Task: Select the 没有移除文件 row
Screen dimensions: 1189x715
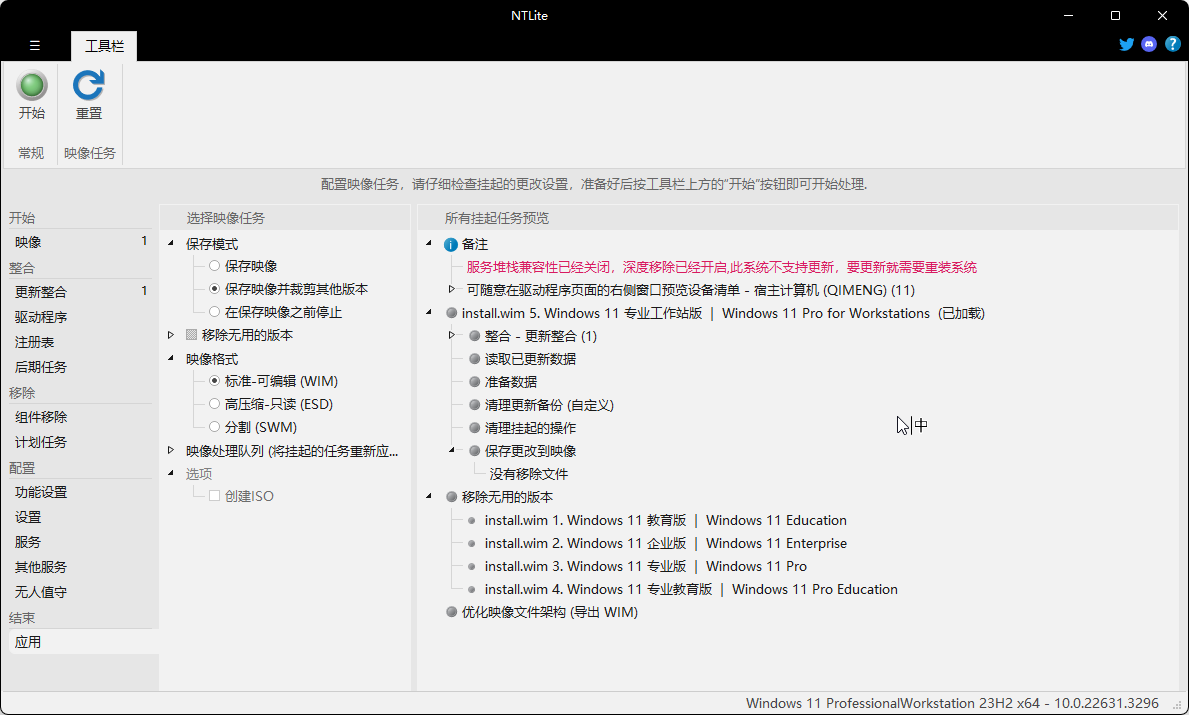Action: tap(529, 474)
